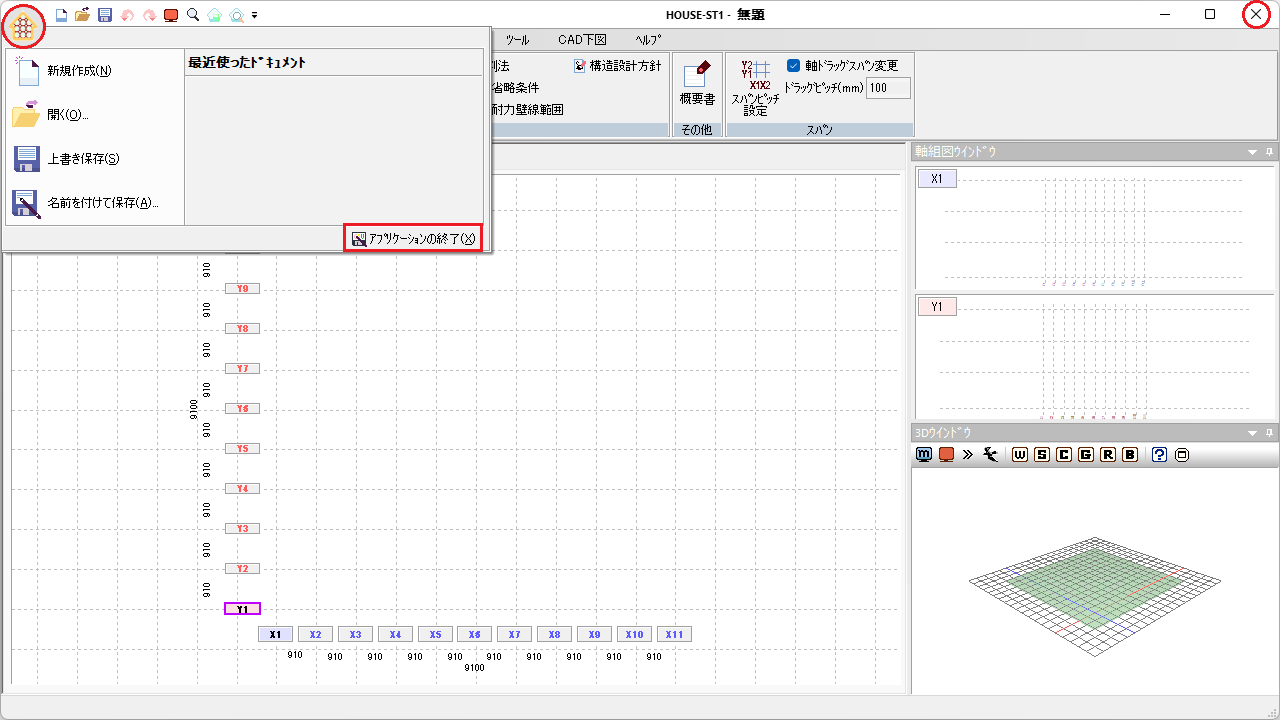Viewport: 1280px width, 720px height.
Task: Open the 概要書 summary report tool
Action: 697,82
